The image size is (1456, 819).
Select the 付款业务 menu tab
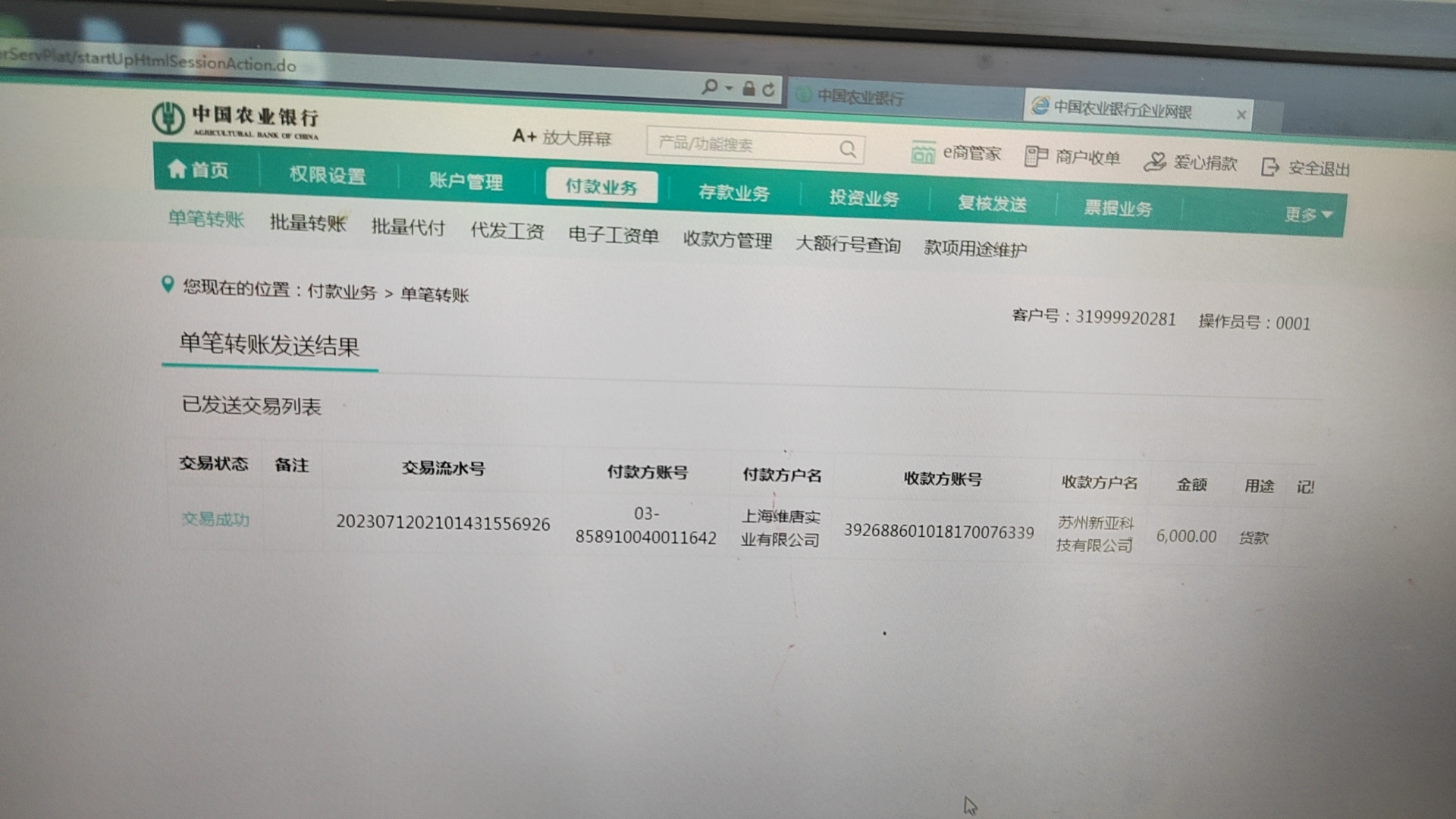point(601,187)
